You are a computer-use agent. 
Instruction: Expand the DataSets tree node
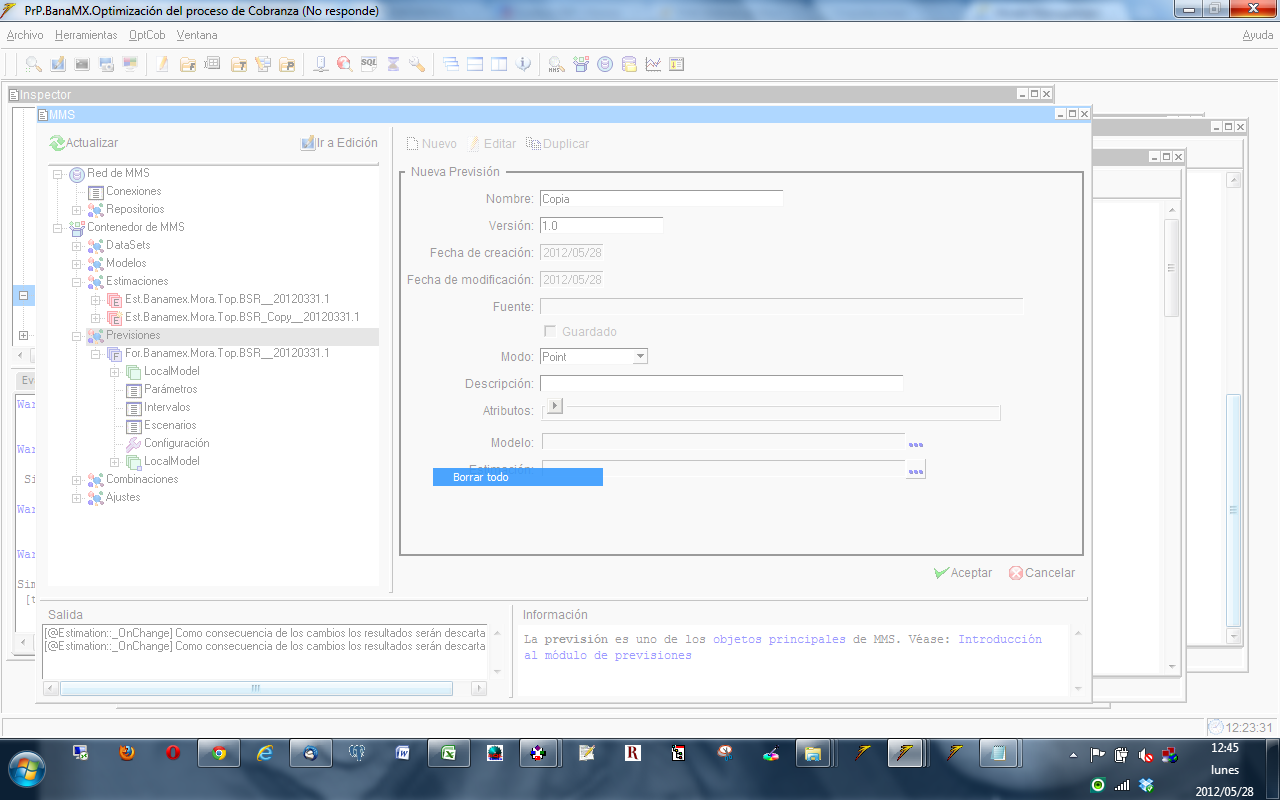tap(77, 245)
